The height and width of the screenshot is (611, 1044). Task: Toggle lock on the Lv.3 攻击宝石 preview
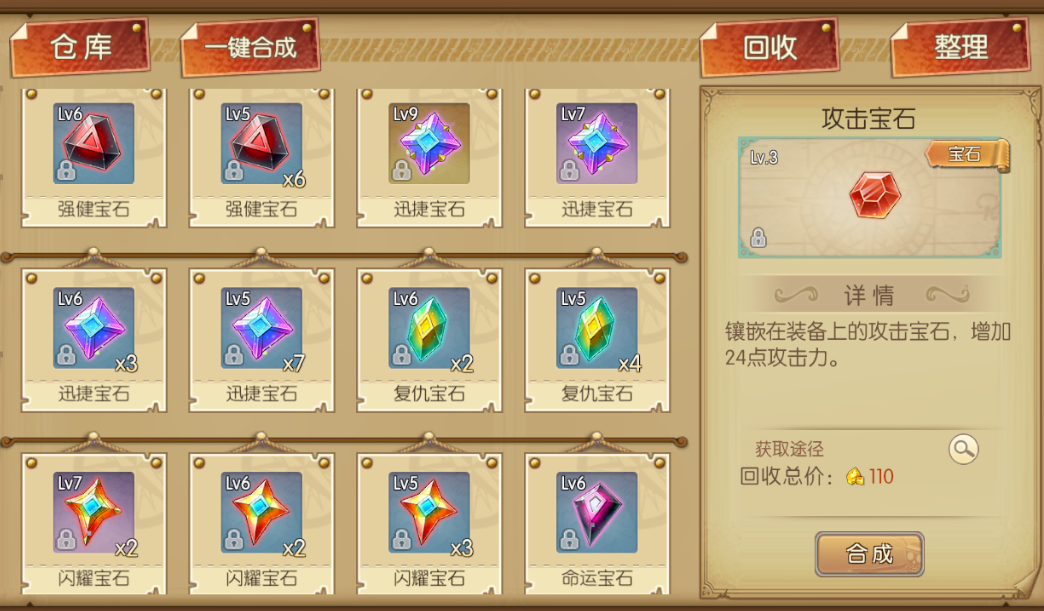[758, 238]
